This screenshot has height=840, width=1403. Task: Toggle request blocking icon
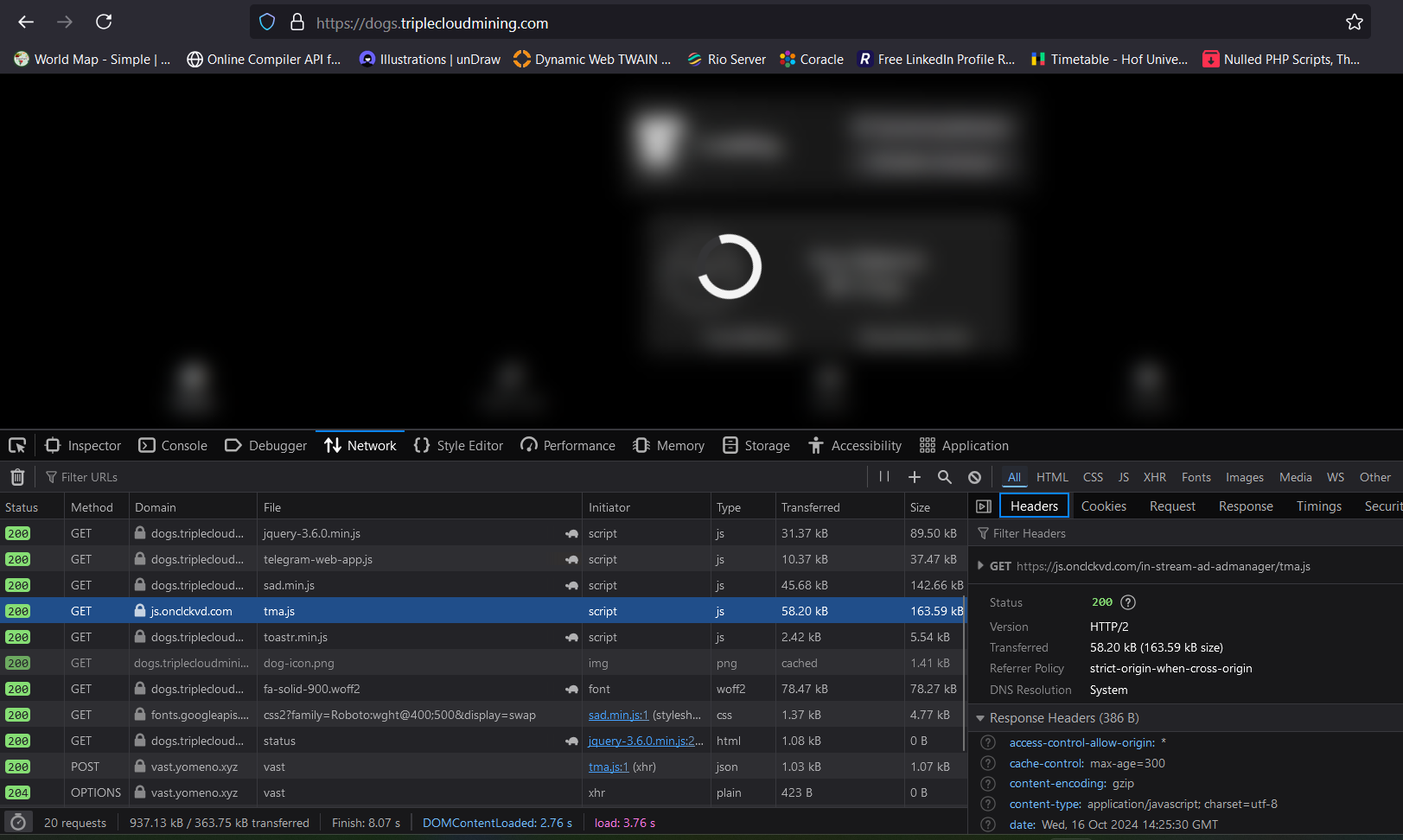[974, 477]
